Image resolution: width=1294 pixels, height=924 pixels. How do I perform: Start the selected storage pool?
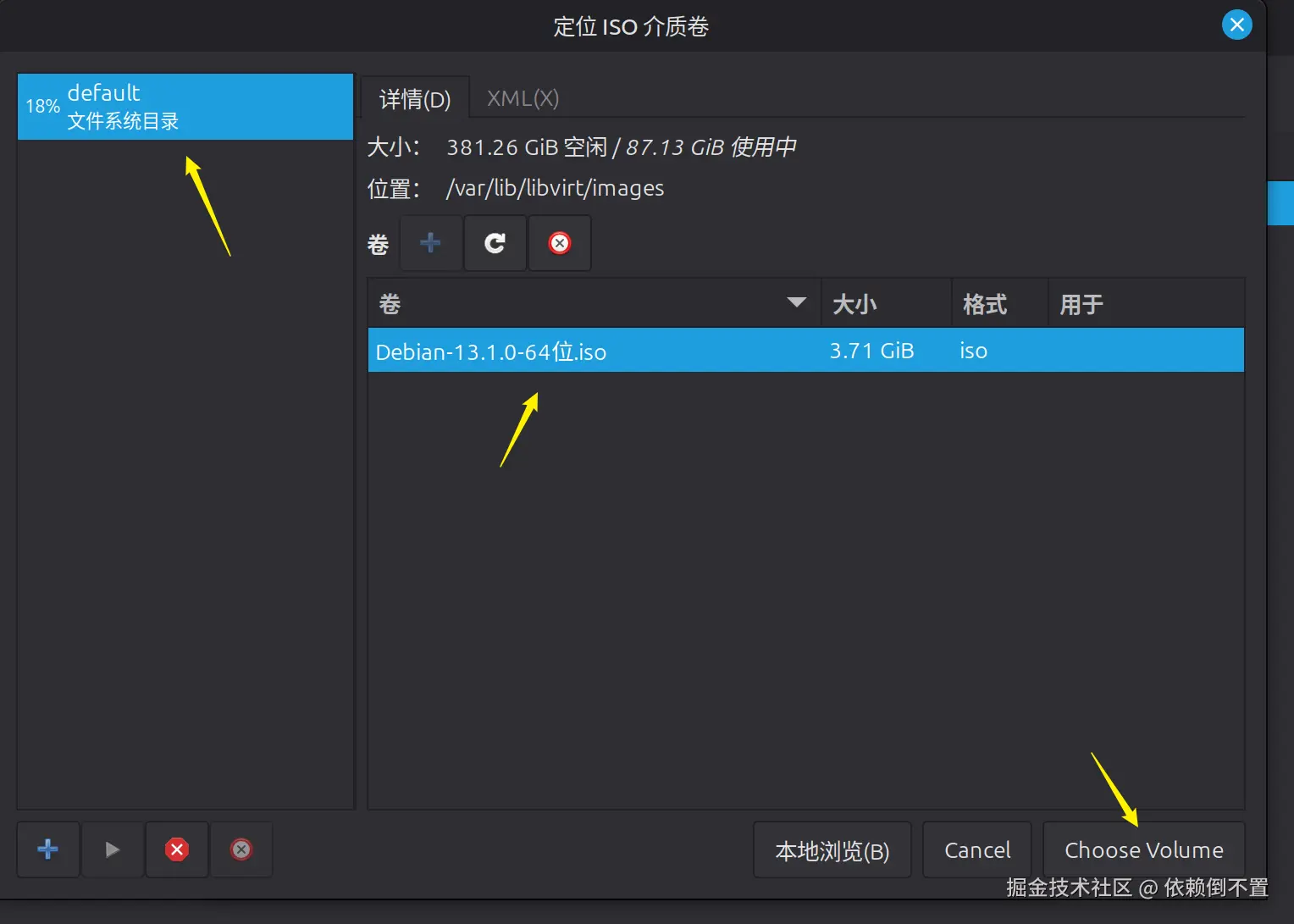point(113,849)
